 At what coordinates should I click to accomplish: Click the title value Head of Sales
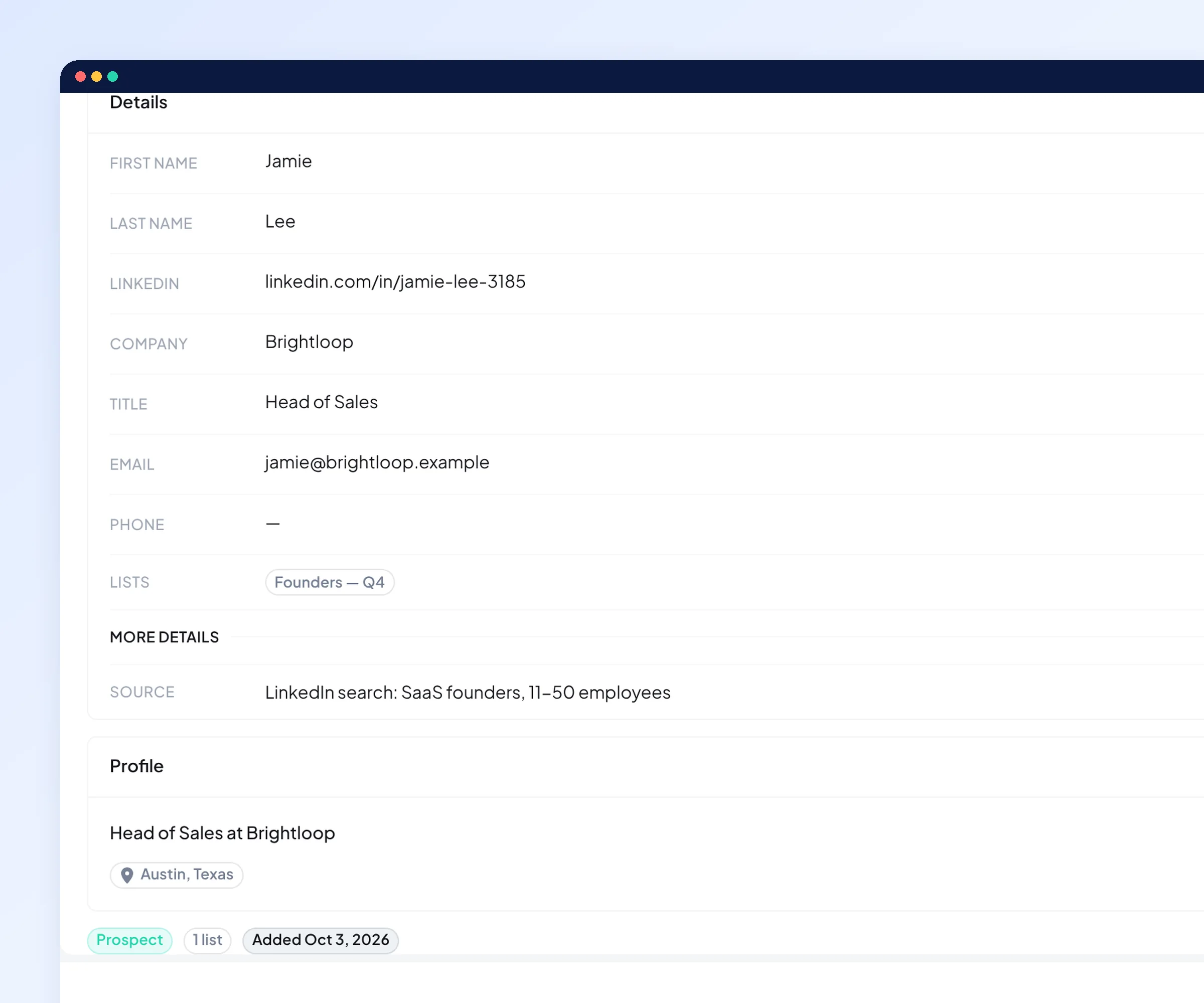(321, 402)
